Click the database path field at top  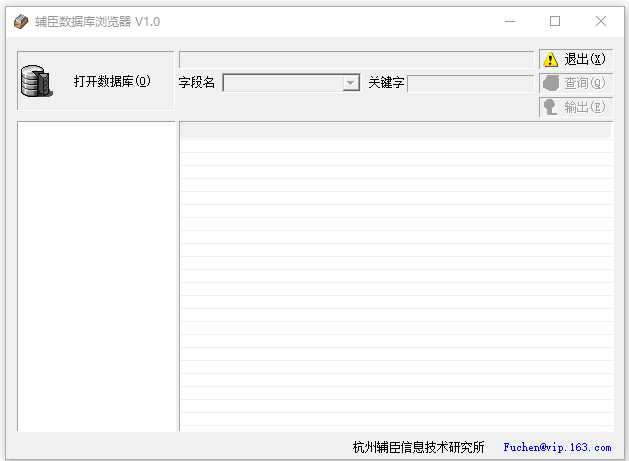point(355,60)
